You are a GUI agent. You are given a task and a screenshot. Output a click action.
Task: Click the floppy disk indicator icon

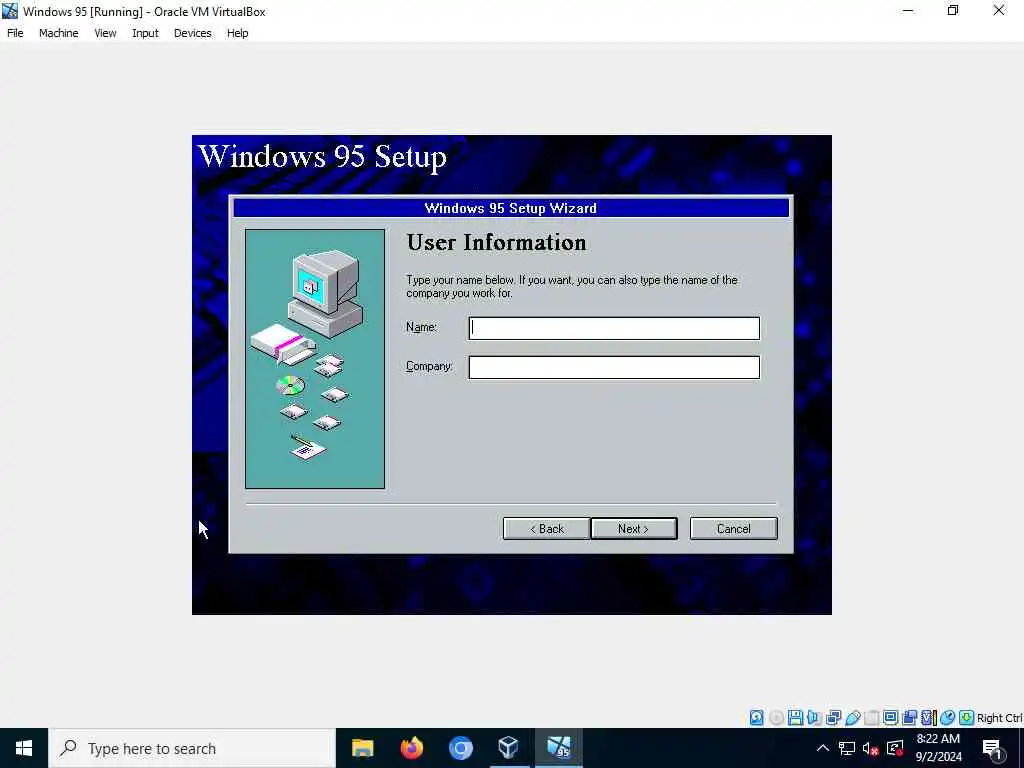point(795,718)
